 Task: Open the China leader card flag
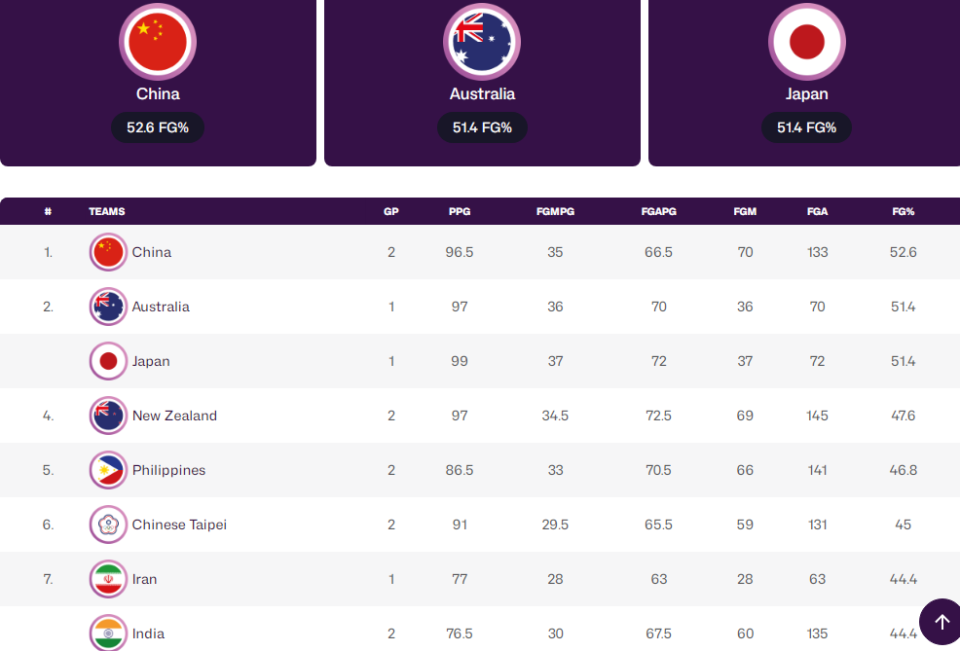158,42
